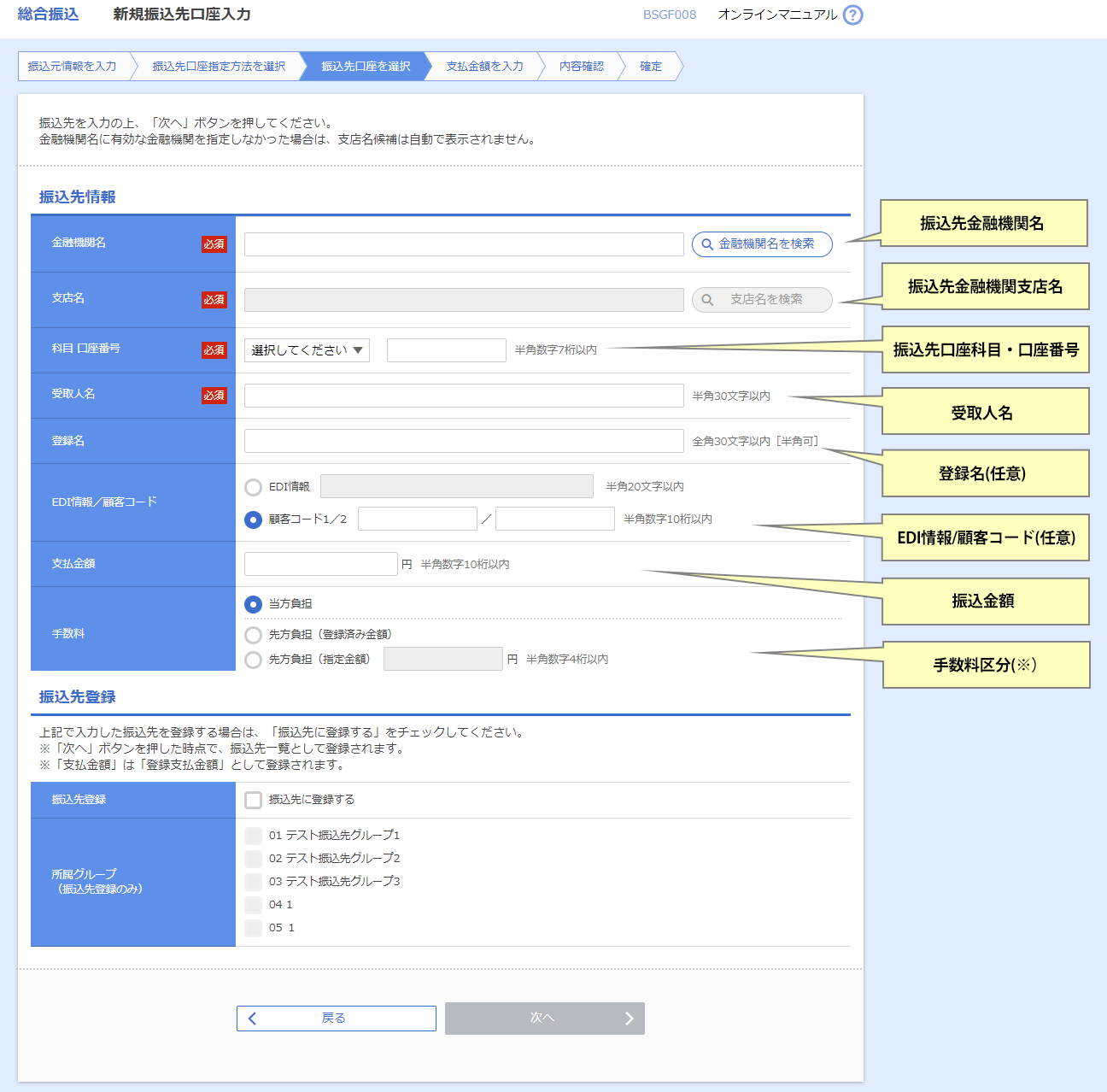This screenshot has width=1107, height=1092.
Task: Click the 支店名を検索 search button
Action: pyautogui.click(x=761, y=300)
